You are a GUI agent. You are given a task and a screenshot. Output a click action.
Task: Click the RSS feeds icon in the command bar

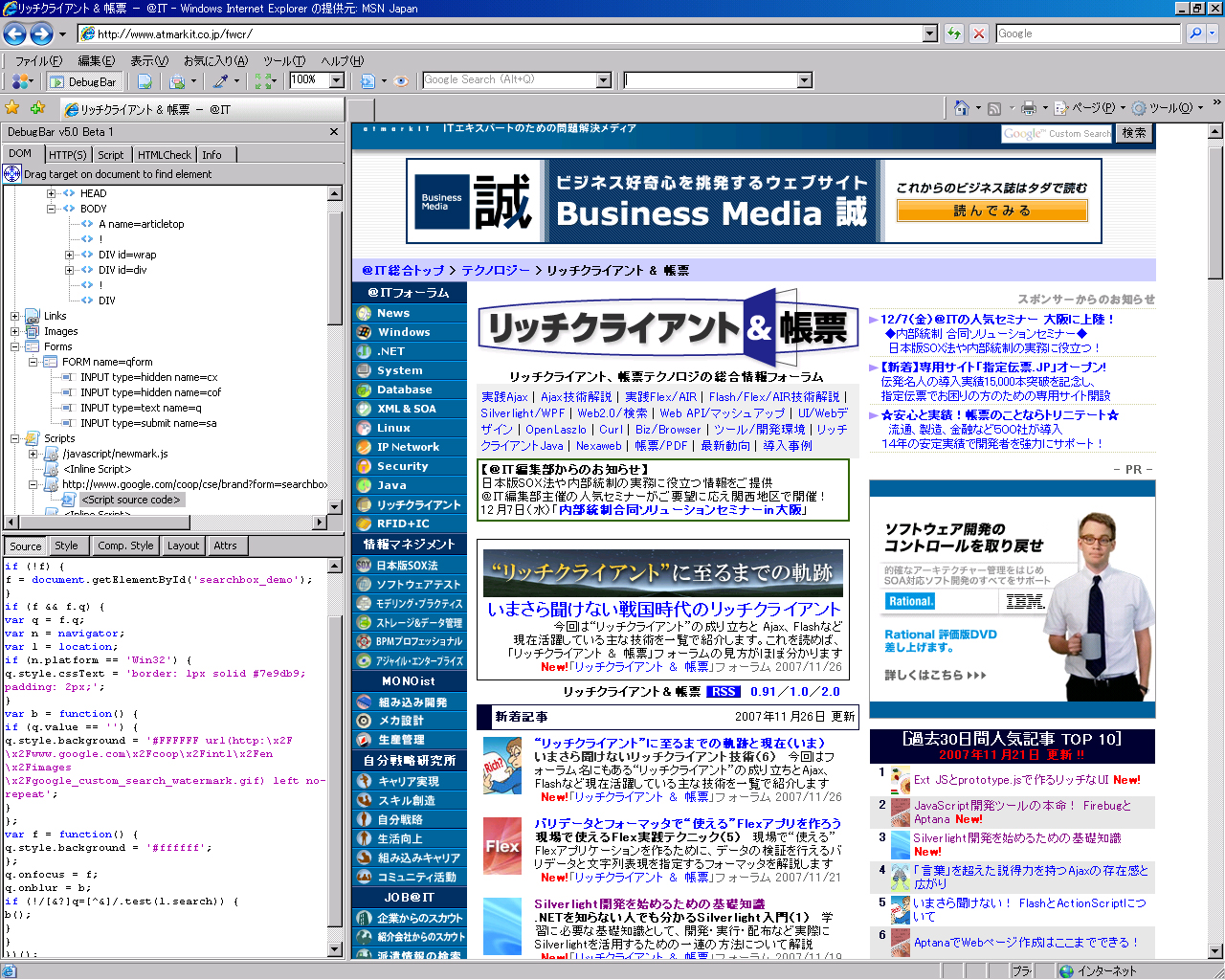click(x=994, y=108)
